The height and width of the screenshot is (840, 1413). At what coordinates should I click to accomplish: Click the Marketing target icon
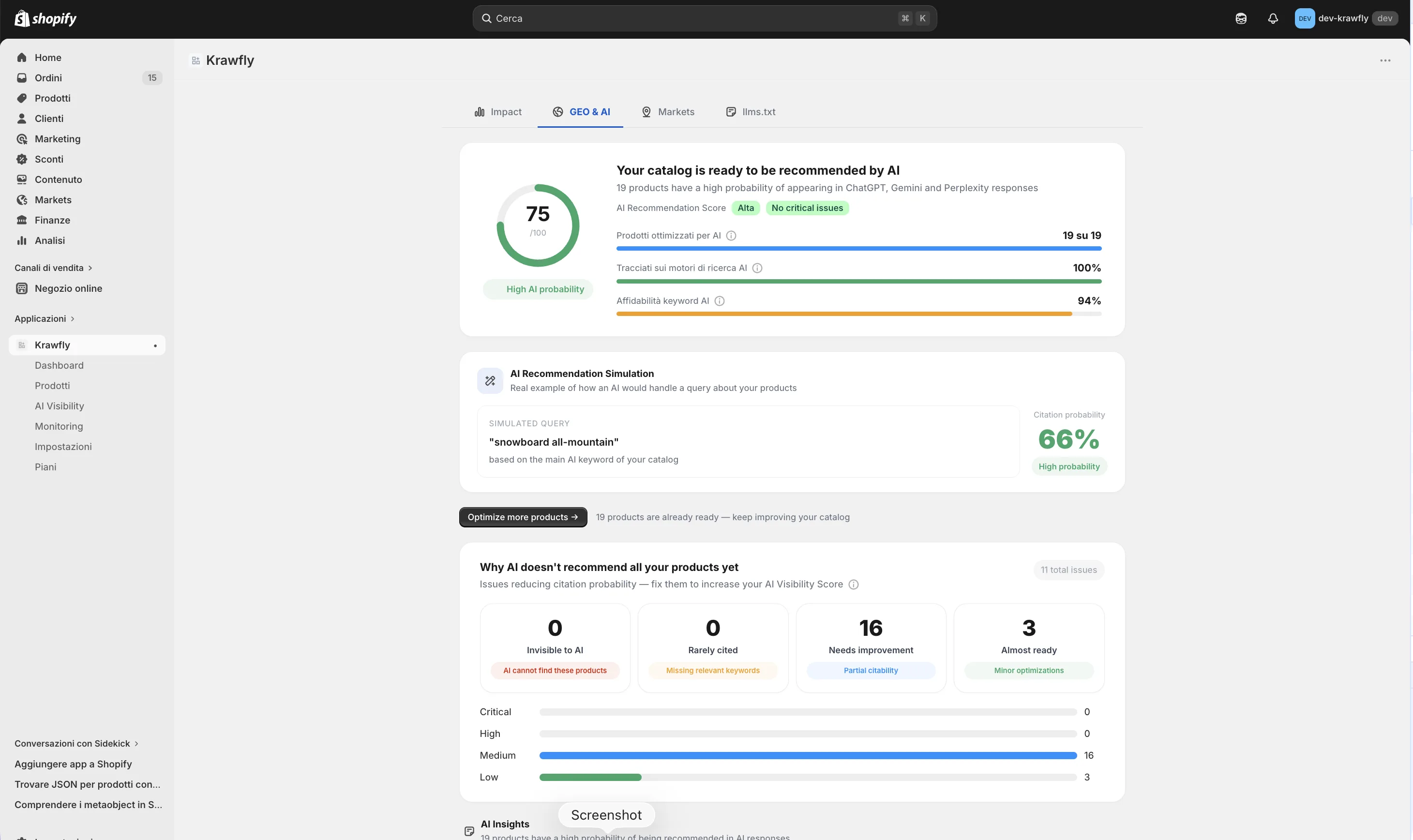coord(21,139)
